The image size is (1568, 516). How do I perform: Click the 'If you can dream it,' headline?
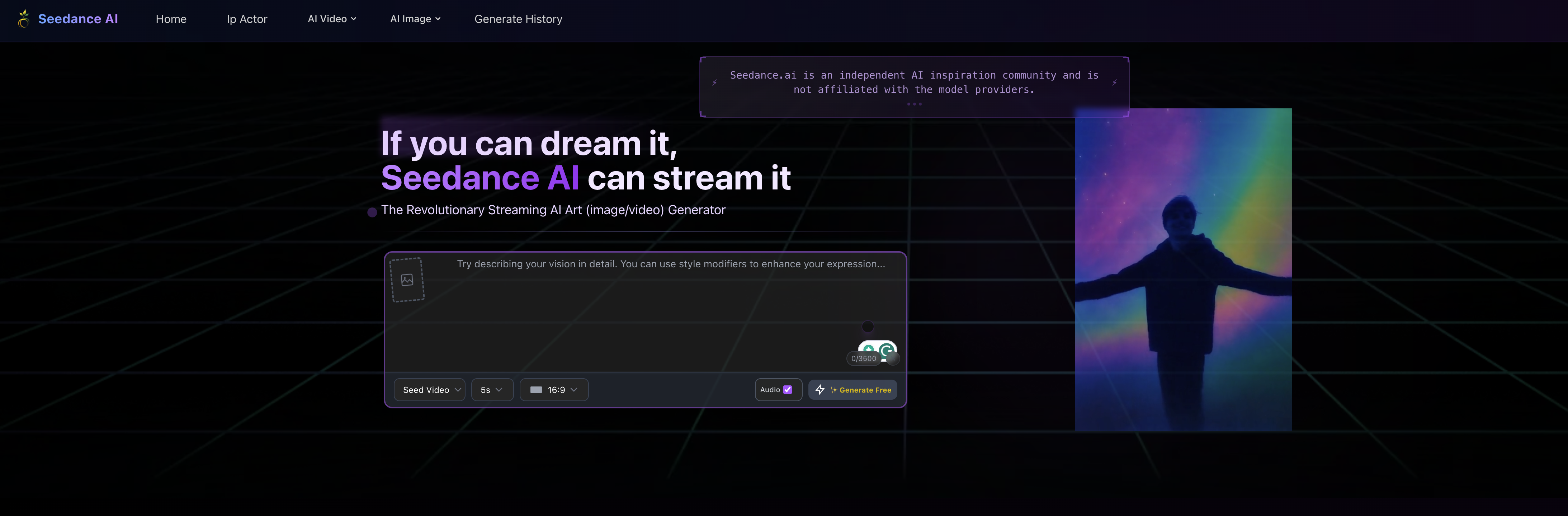529,144
